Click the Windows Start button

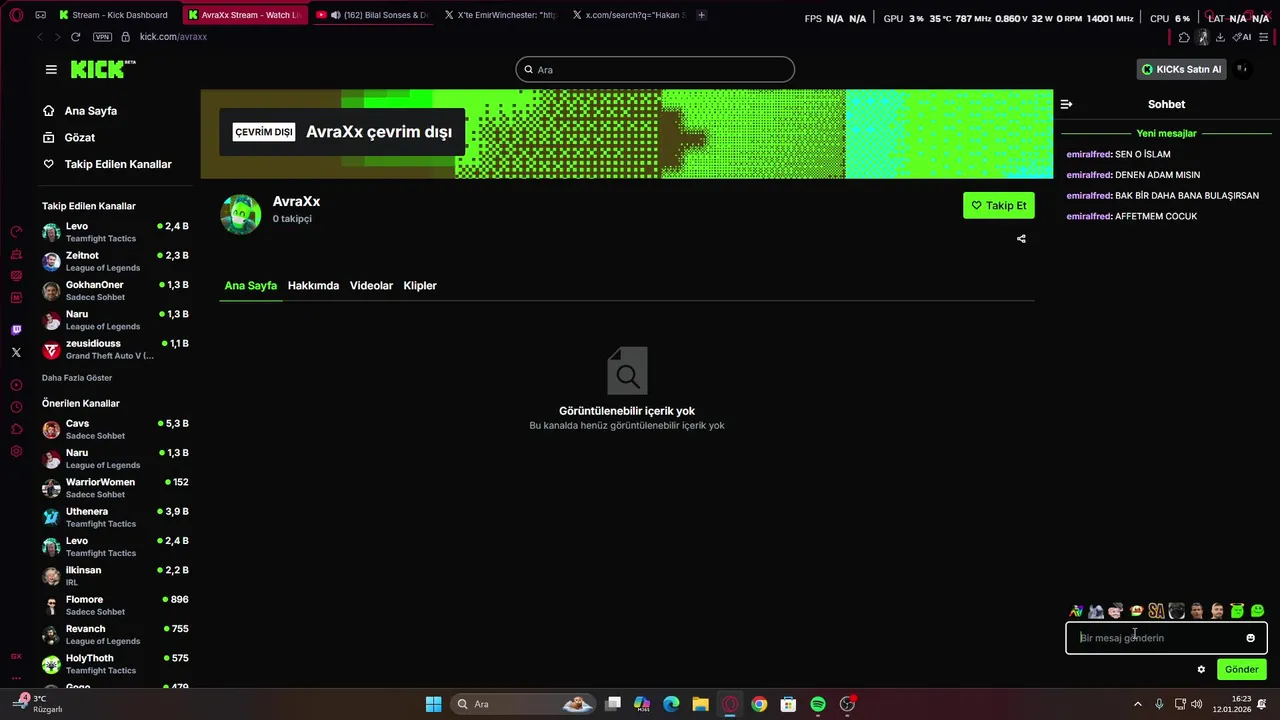tap(433, 704)
